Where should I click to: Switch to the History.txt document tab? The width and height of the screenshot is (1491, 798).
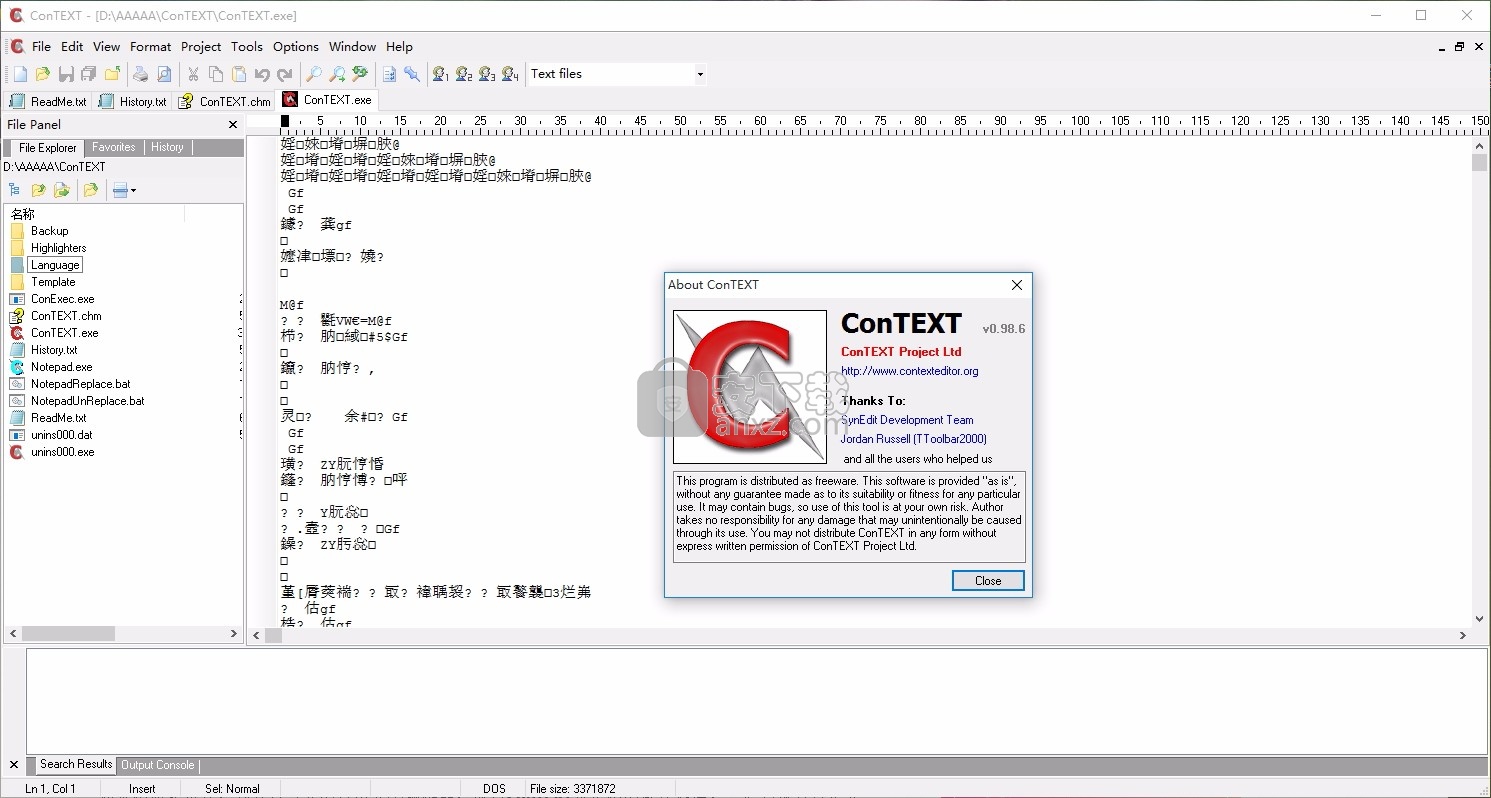pyautogui.click(x=133, y=101)
